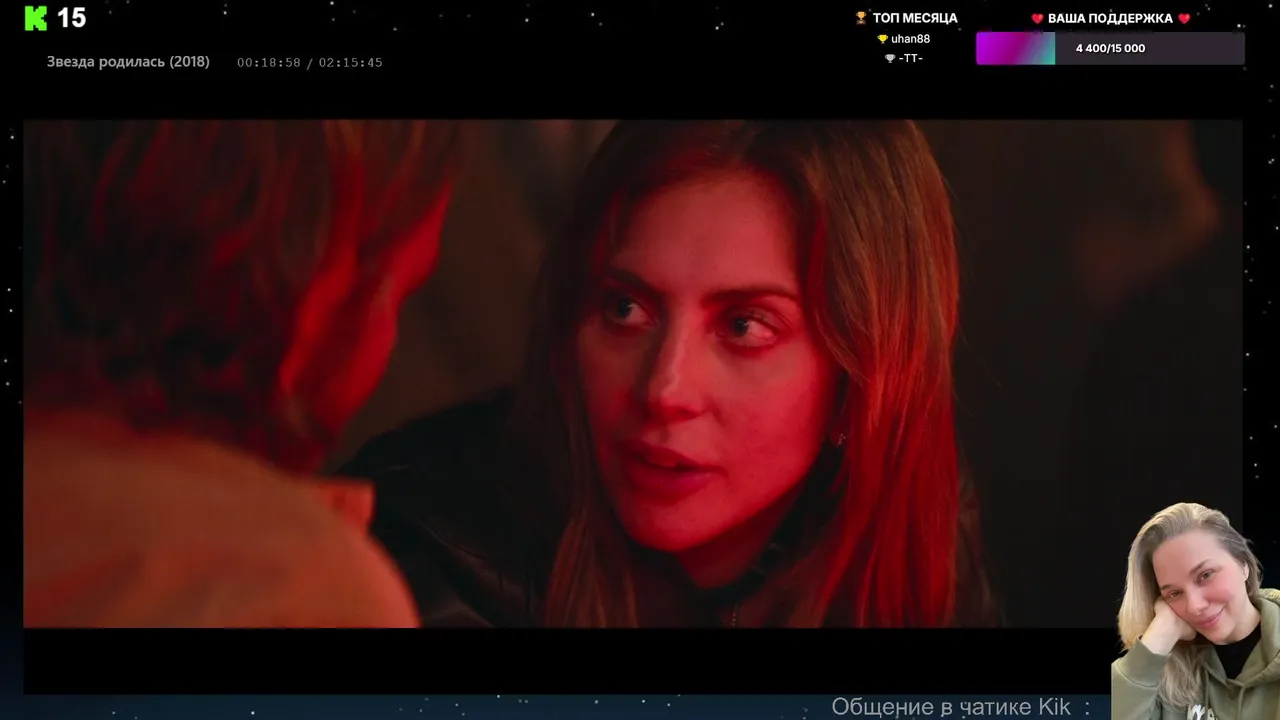Viewport: 1280px width, 720px height.
Task: Click the "ВАША ПОДДЕРЖКА" heading
Action: [1110, 19]
